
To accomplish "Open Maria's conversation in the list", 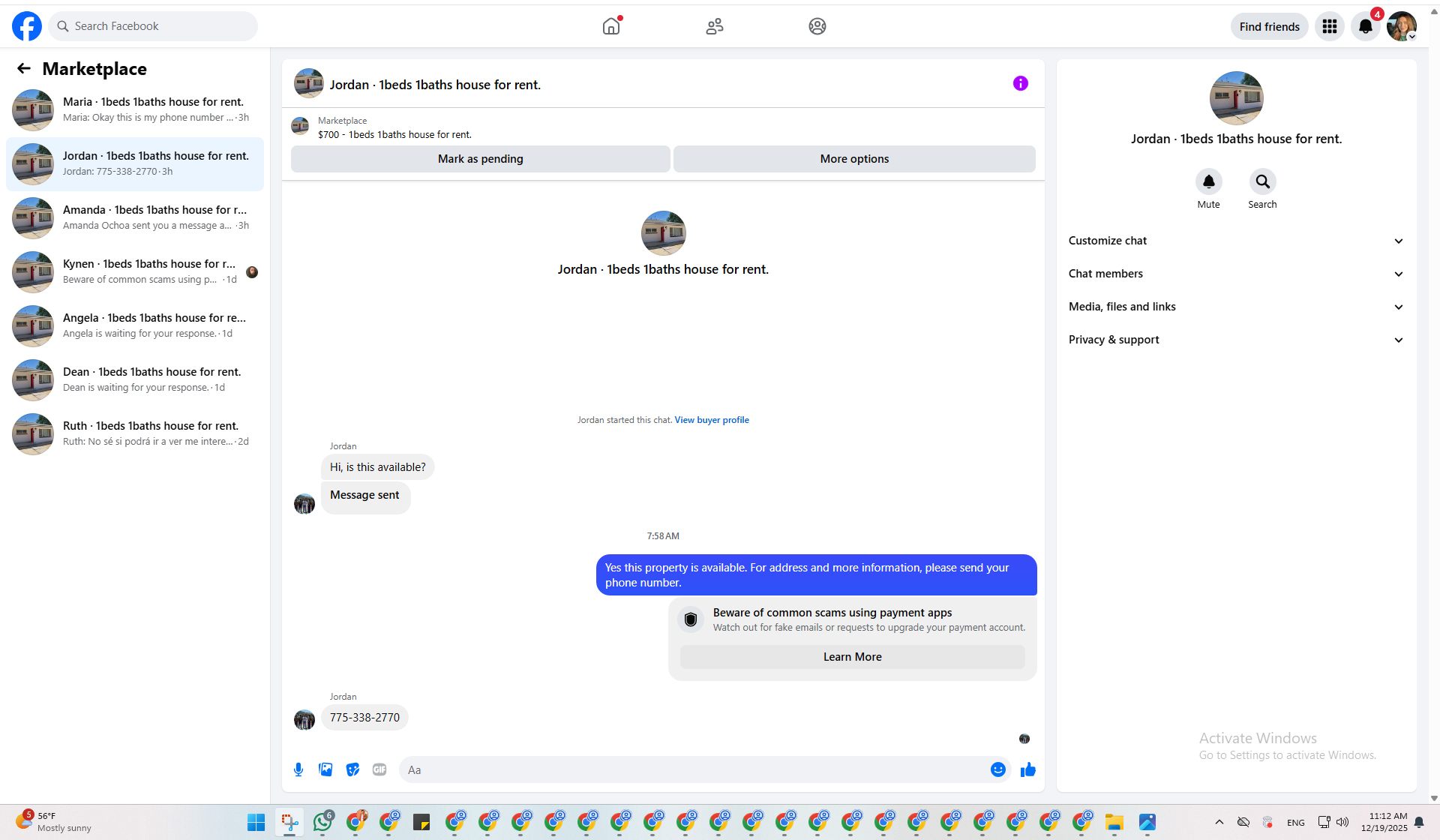I will pos(135,110).
